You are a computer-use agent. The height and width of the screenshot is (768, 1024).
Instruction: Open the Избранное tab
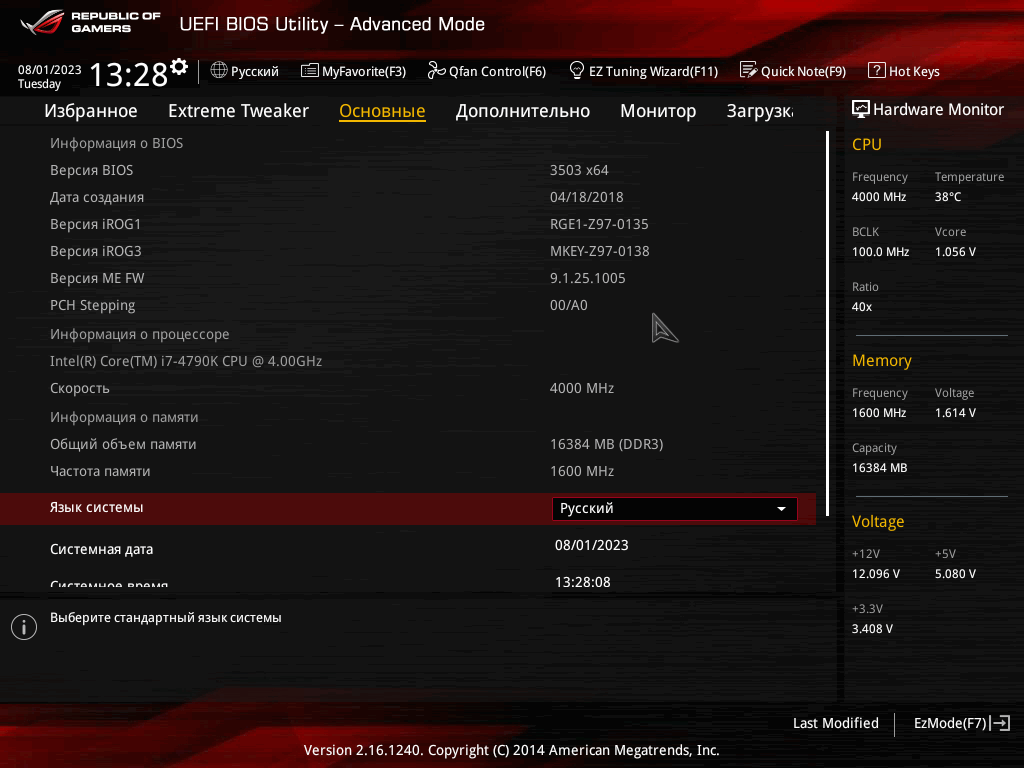point(91,111)
